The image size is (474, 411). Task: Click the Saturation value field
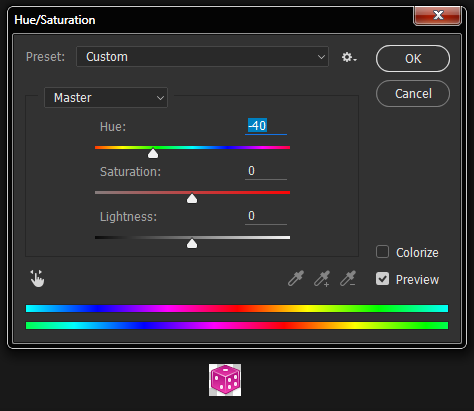click(266, 171)
